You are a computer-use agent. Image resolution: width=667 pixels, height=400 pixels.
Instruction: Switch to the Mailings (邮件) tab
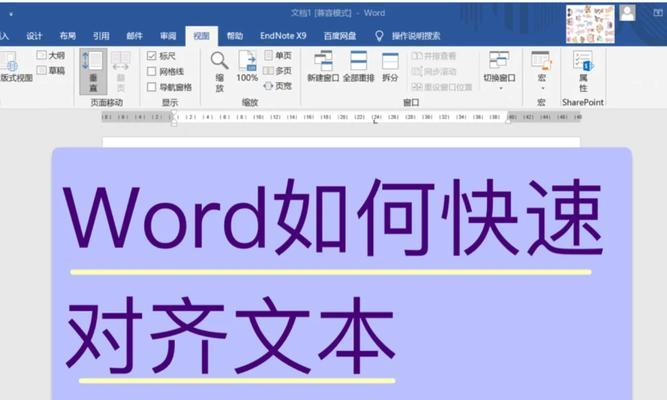tap(134, 36)
